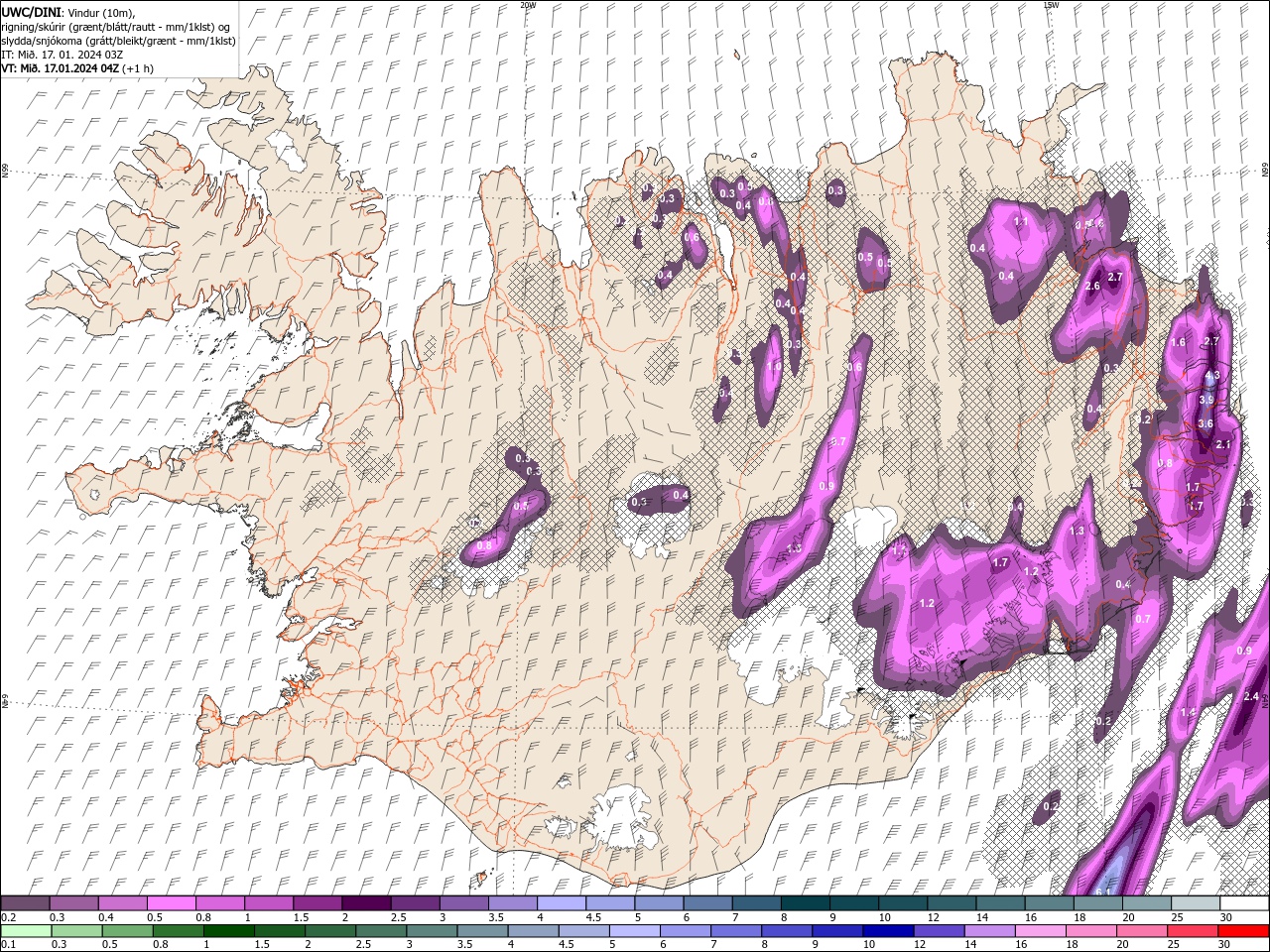Click the valid time line 'VT: Mið. 17.01.2024 04Z'
Image resolution: width=1270 pixels, height=952 pixels.
click(61, 68)
